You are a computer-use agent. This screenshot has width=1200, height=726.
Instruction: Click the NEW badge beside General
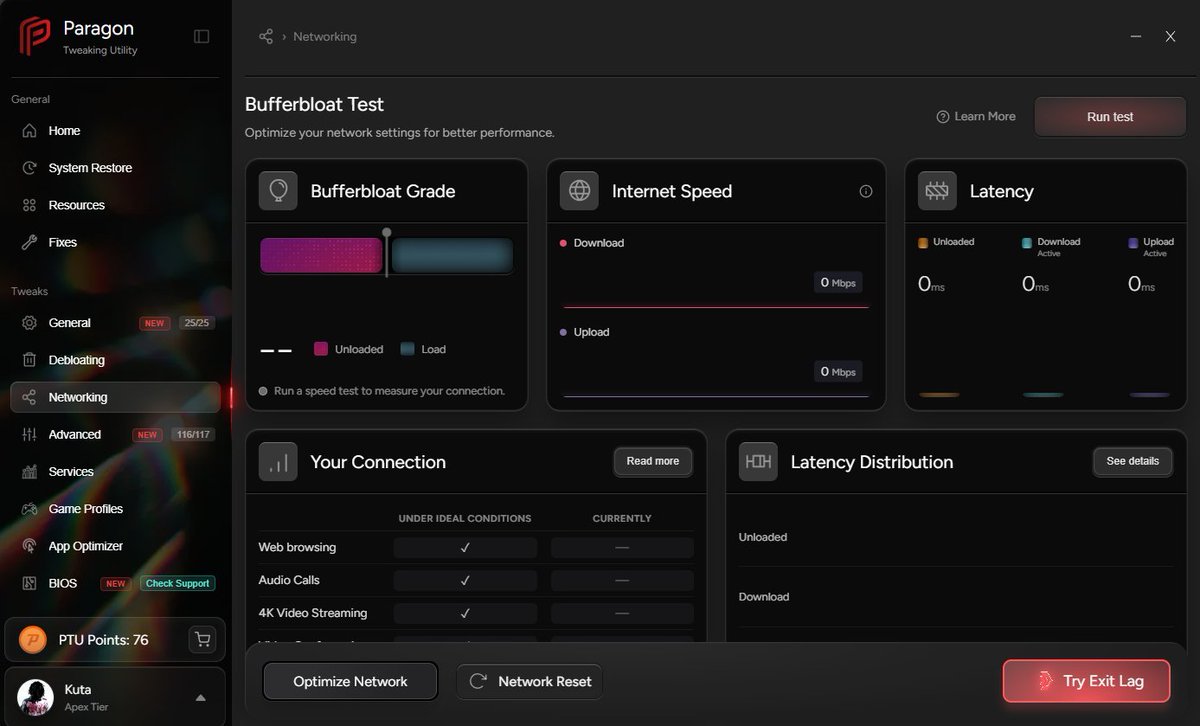pyautogui.click(x=155, y=323)
